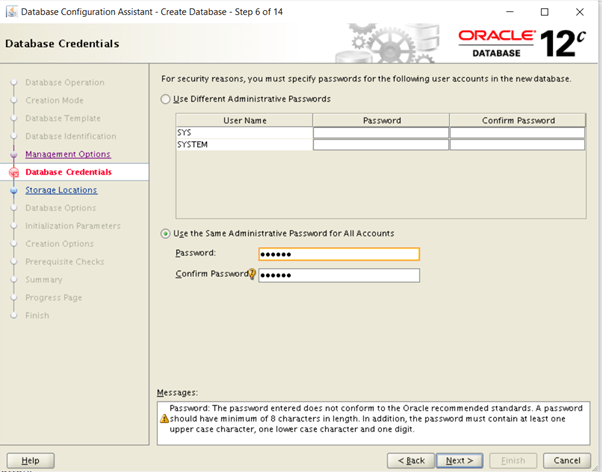The image size is (602, 472).
Task: Click the SYS password cell
Action: click(x=380, y=132)
